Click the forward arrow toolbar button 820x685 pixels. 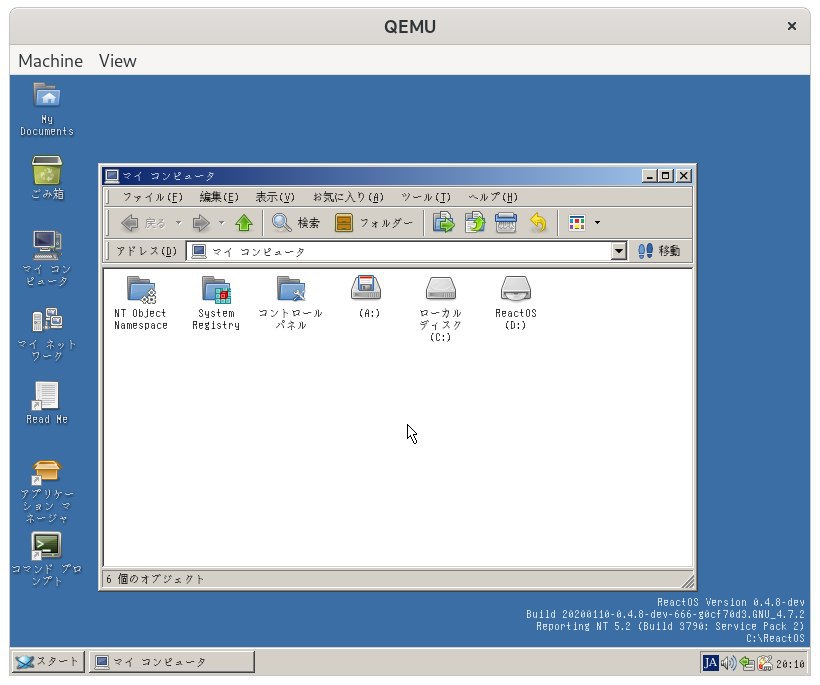click(x=201, y=223)
